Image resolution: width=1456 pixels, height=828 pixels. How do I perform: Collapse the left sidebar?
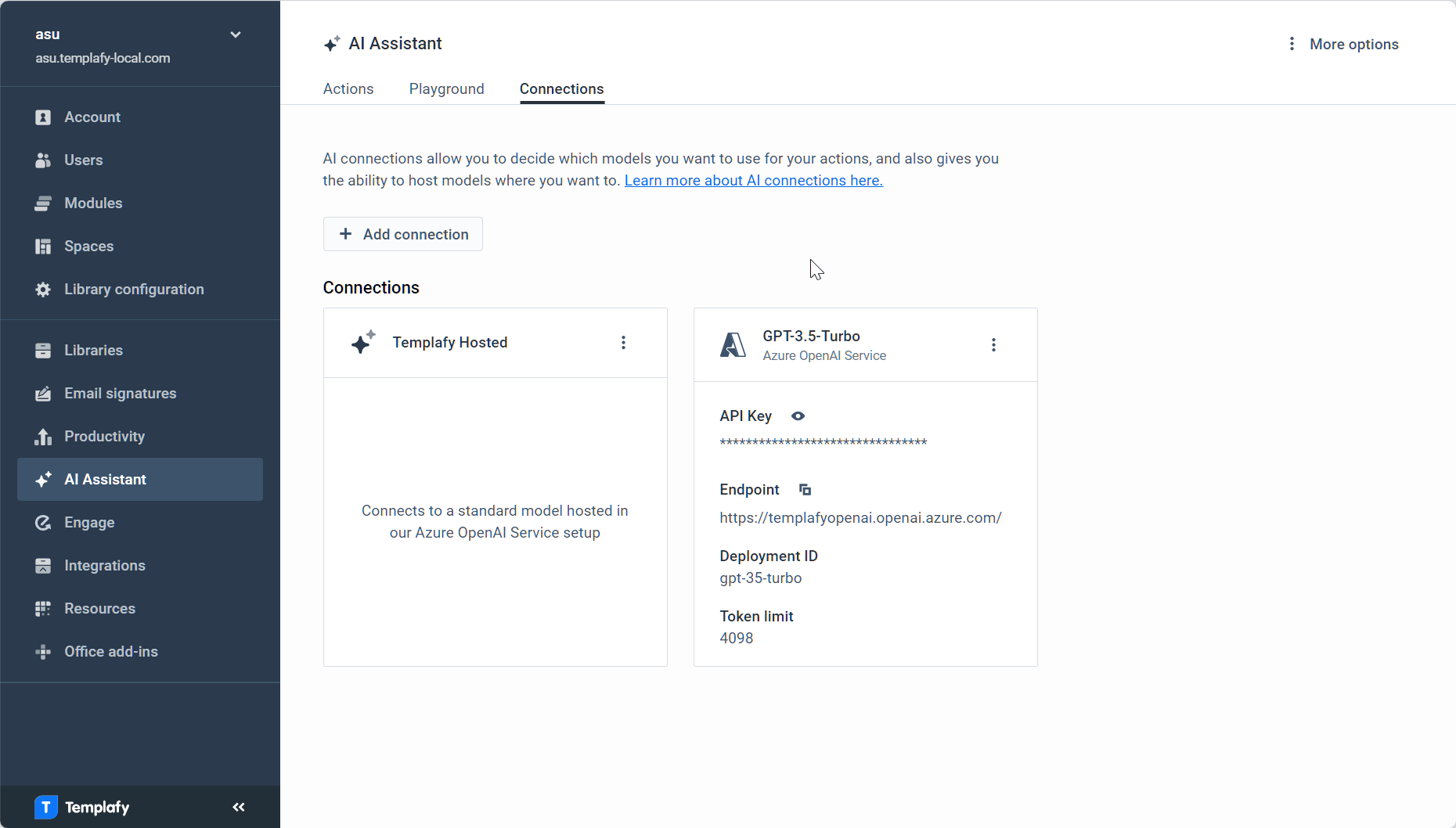point(238,807)
